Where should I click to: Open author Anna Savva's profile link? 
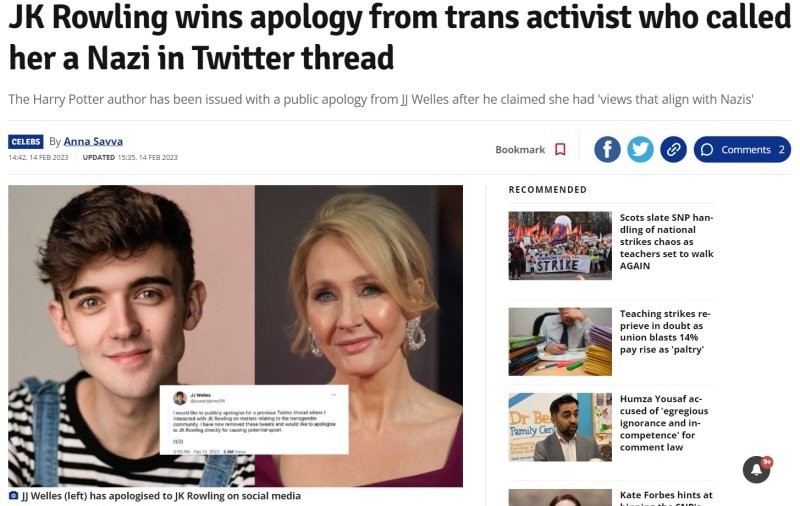coord(93,141)
